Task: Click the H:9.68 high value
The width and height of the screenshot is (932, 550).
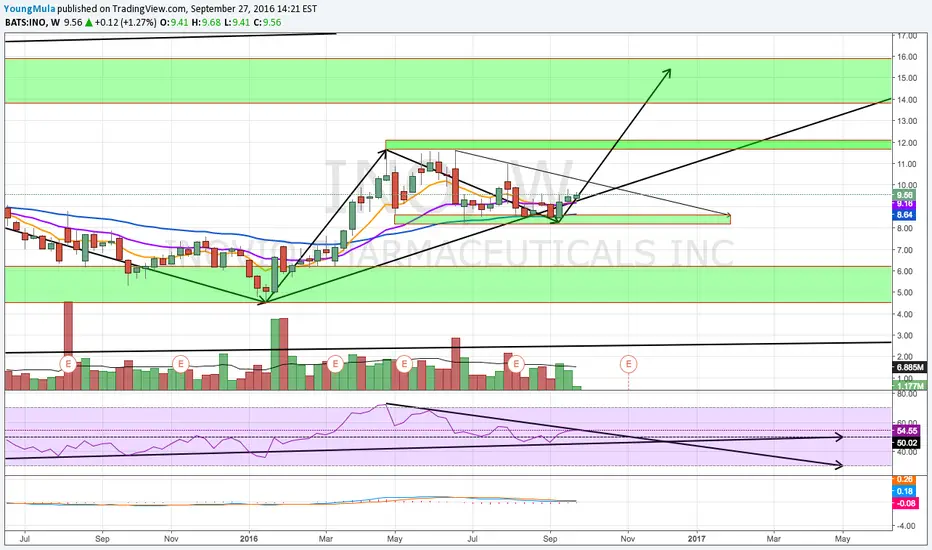Action: coord(206,23)
